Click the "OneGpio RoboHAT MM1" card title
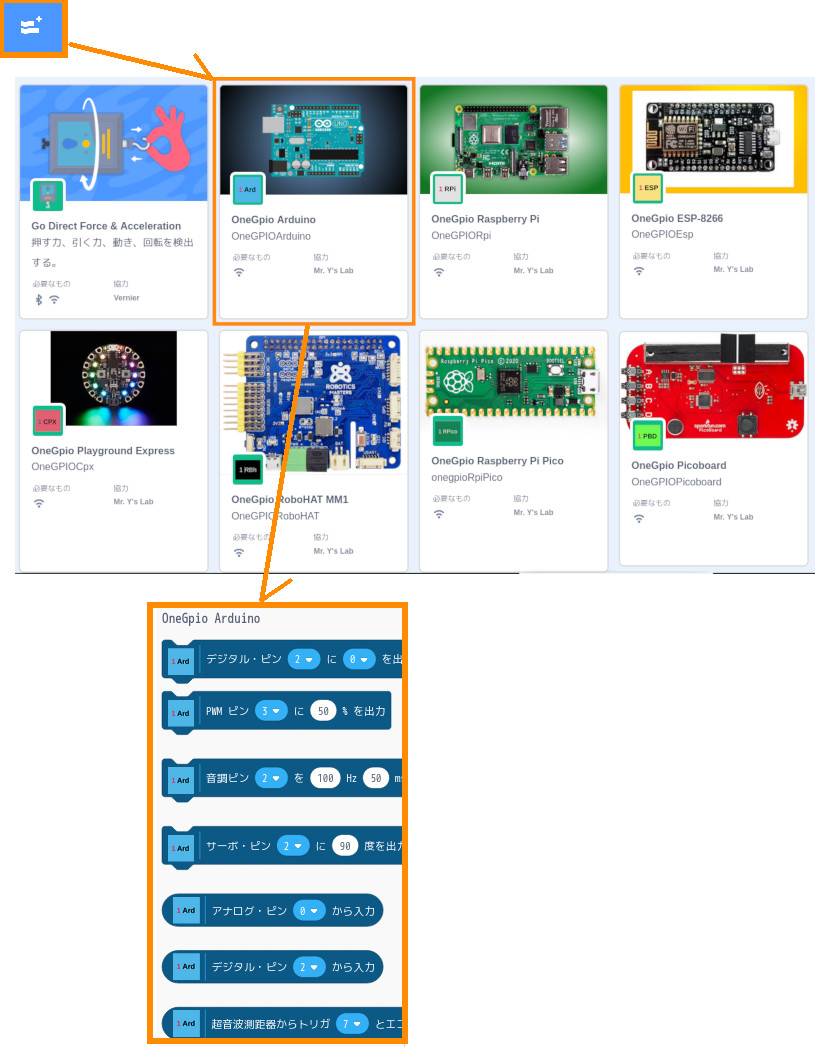815x1047 pixels. tap(290, 499)
